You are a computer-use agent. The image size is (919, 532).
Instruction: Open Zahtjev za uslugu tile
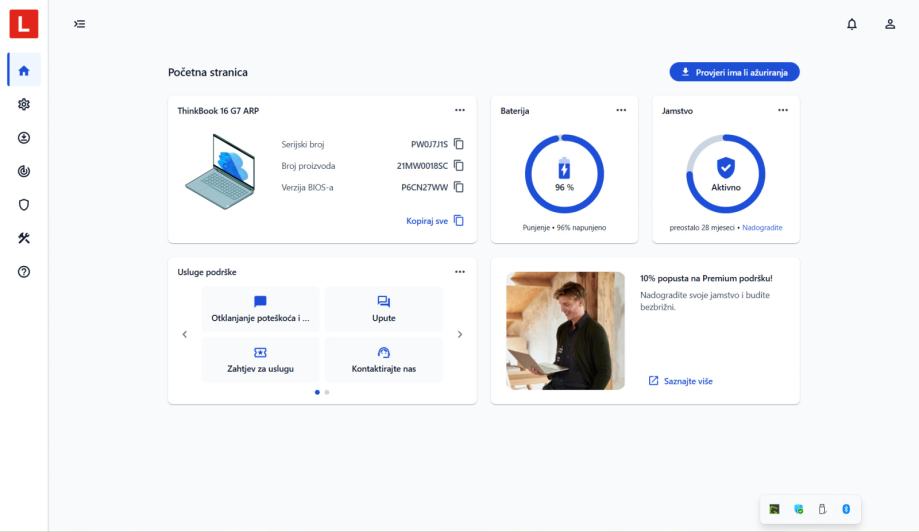coord(260,360)
